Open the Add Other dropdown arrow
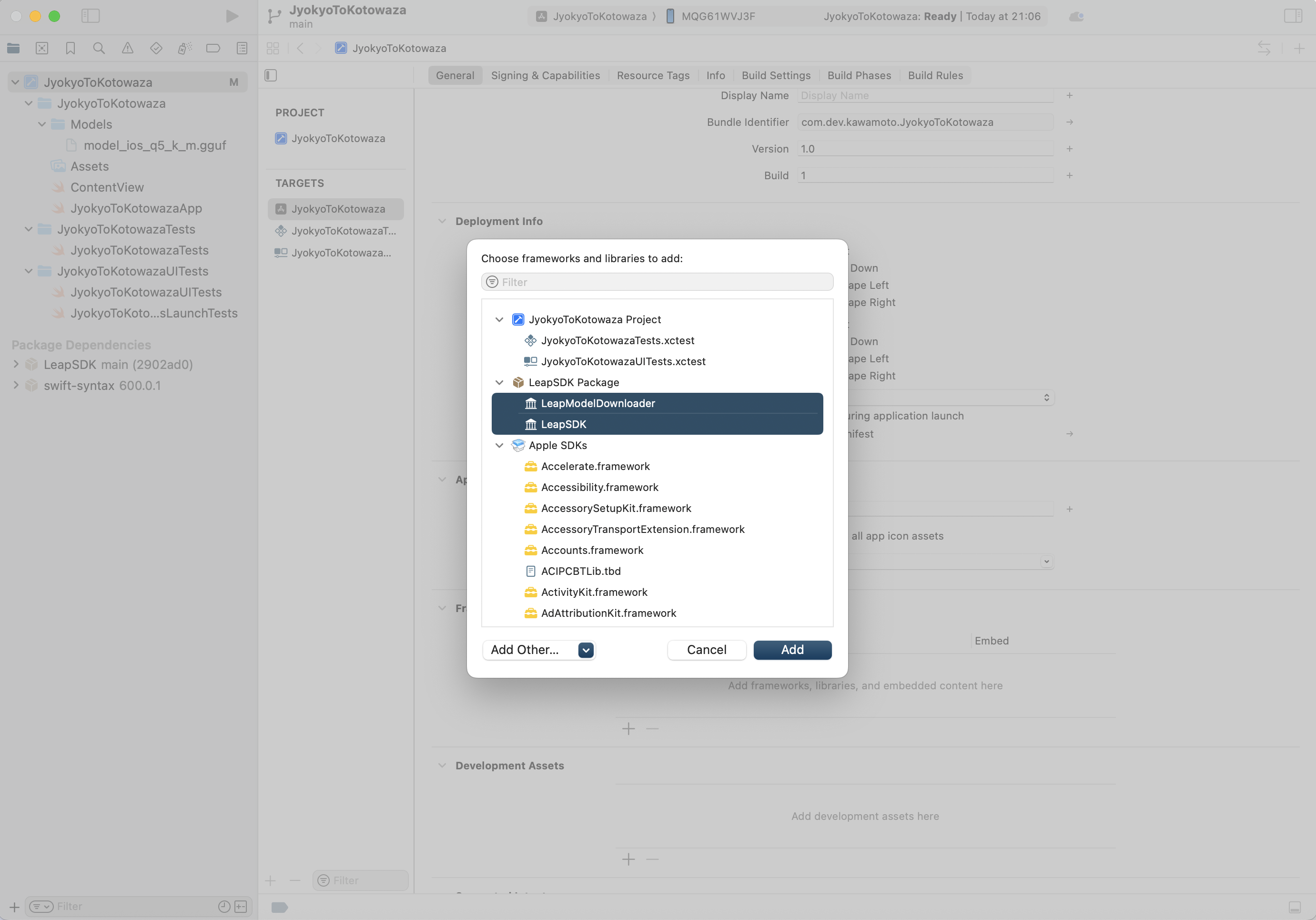Viewport: 1316px width, 920px height. [x=585, y=650]
